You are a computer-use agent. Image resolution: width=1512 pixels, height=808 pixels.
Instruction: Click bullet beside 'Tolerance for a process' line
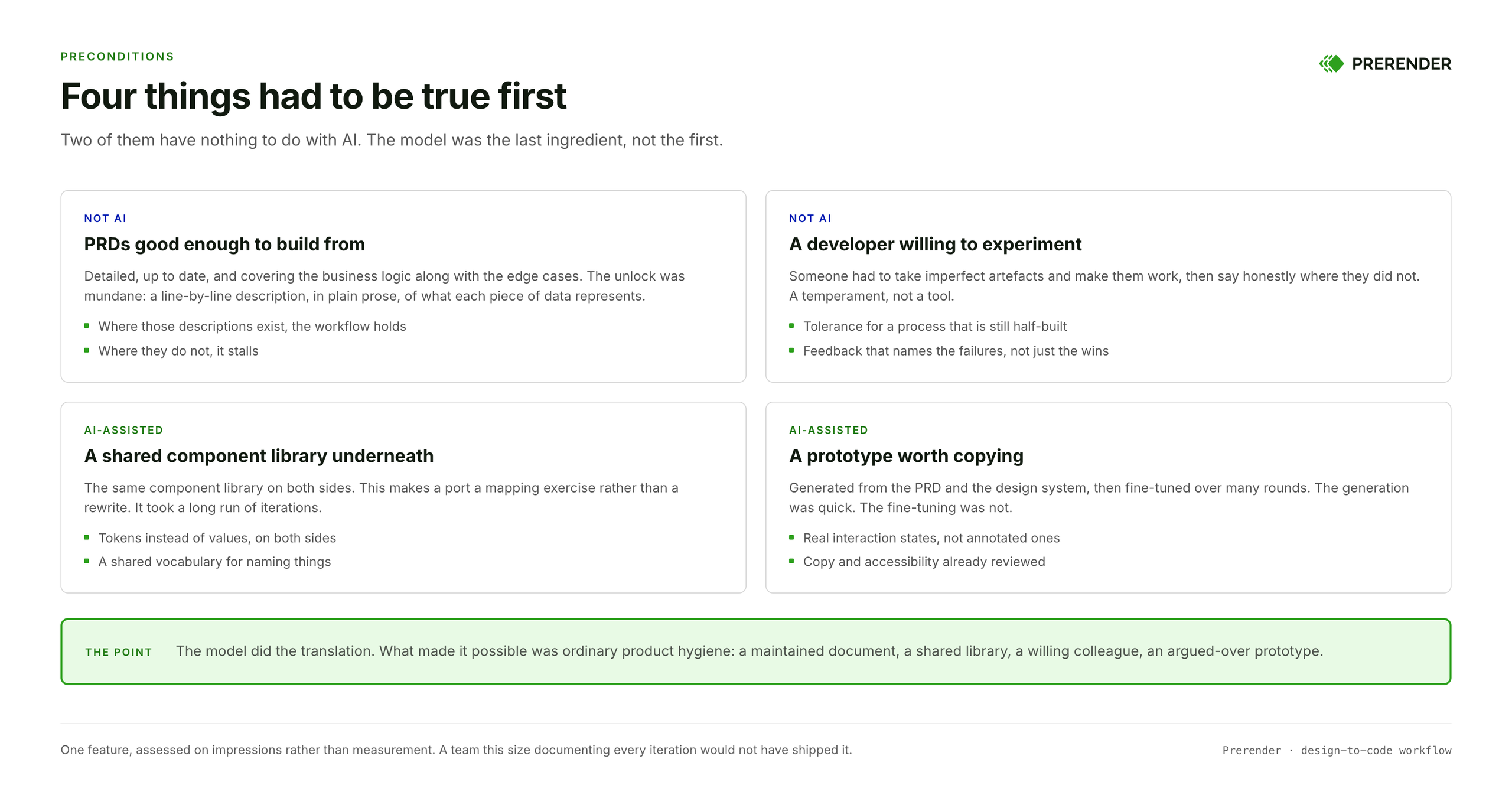click(791, 325)
